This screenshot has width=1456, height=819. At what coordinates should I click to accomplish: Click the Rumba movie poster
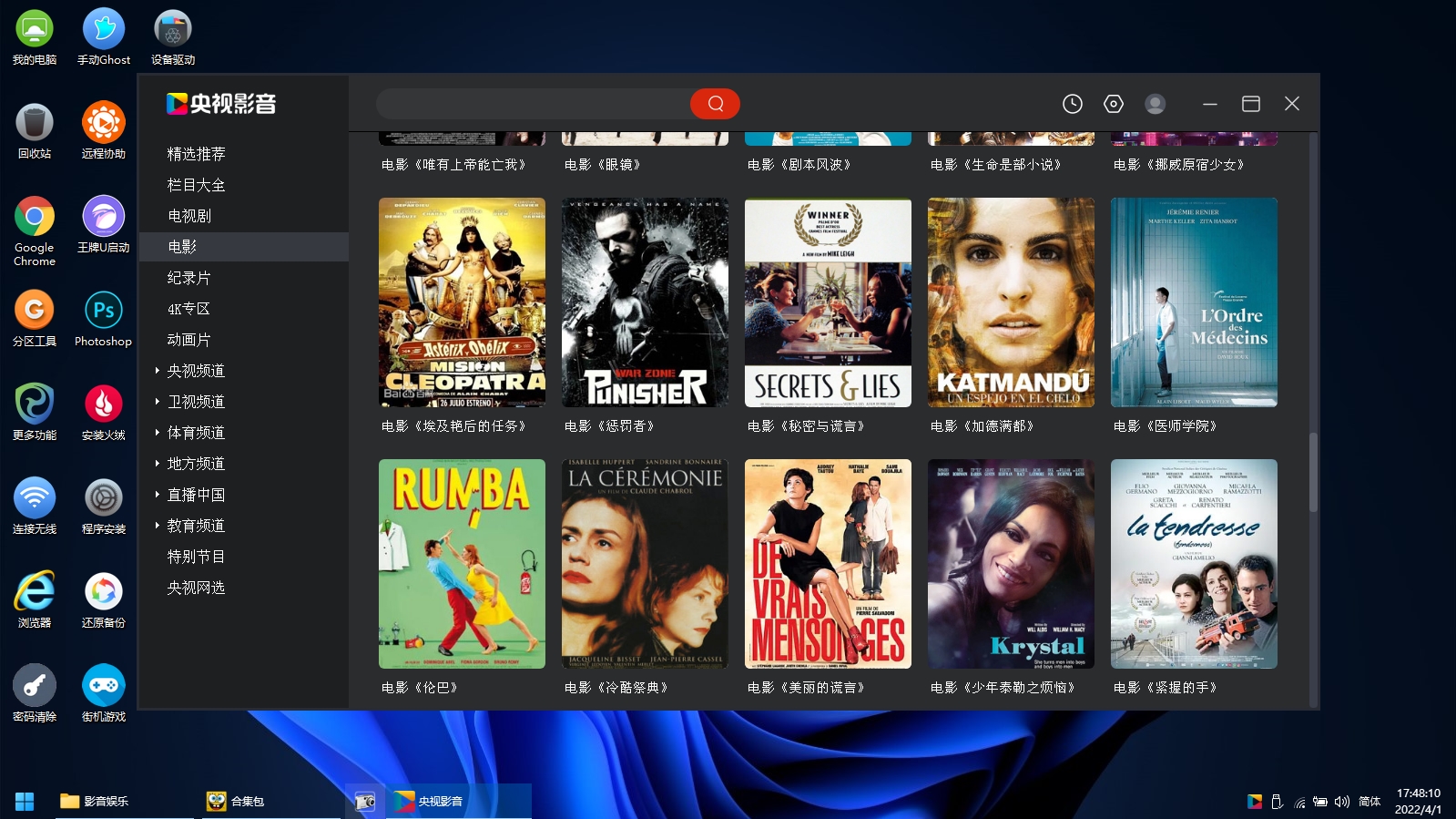(462, 564)
